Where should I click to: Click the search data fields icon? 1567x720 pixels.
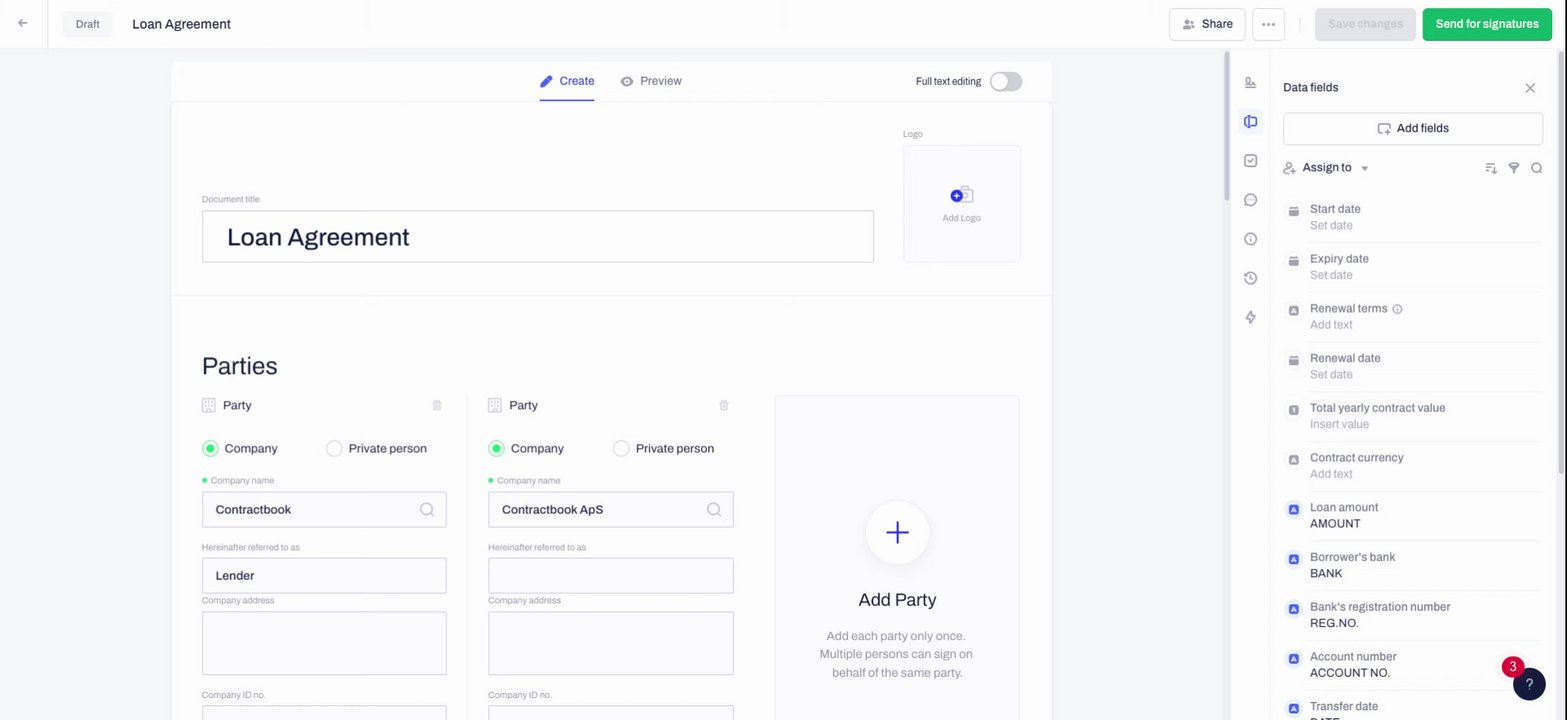(1537, 168)
